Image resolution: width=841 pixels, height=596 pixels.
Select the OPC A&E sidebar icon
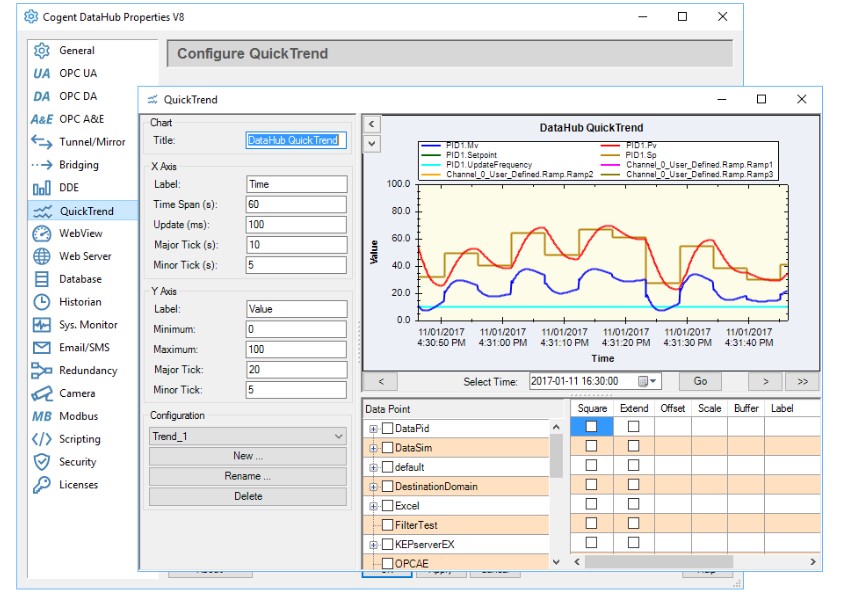[42, 119]
